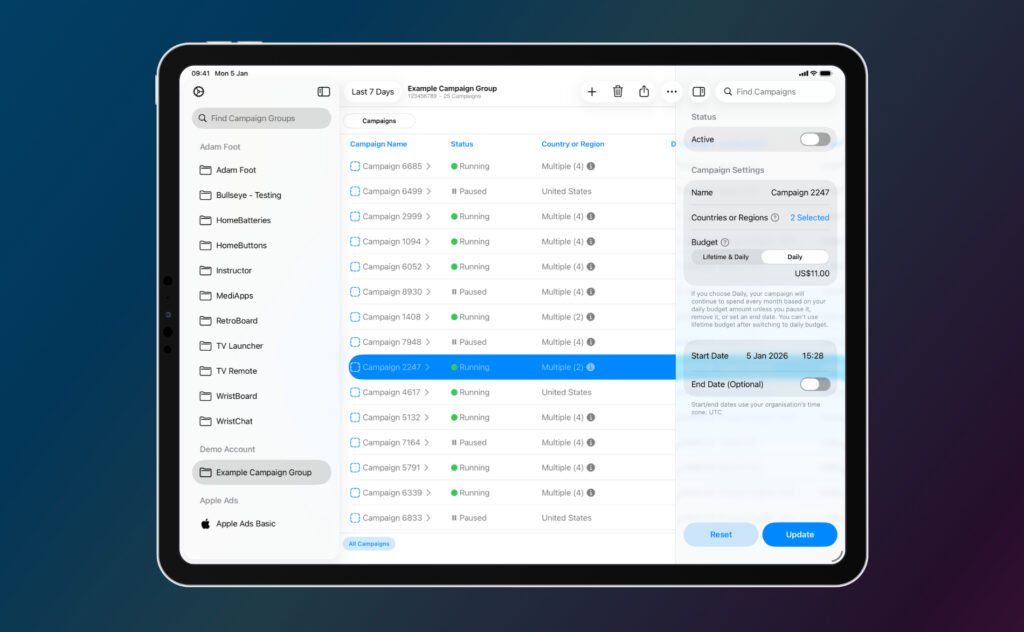Disable the Active status toggle

pos(815,139)
